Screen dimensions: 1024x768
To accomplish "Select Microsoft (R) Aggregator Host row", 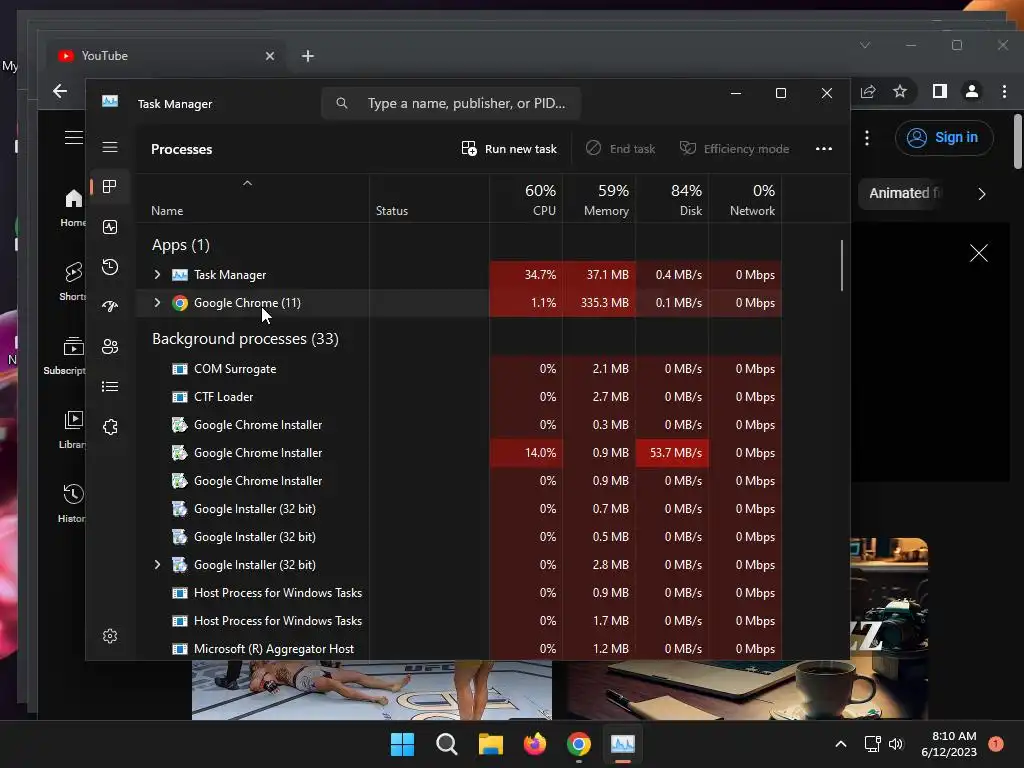I will tap(459, 649).
